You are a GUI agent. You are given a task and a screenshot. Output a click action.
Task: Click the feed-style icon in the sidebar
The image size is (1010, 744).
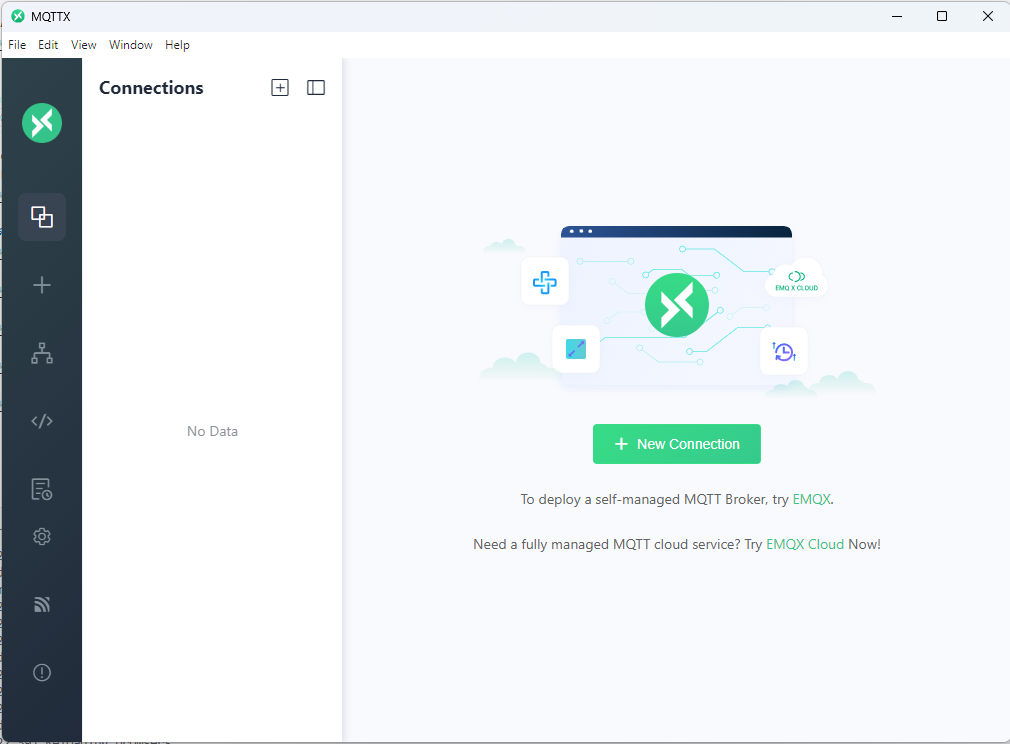[42, 605]
